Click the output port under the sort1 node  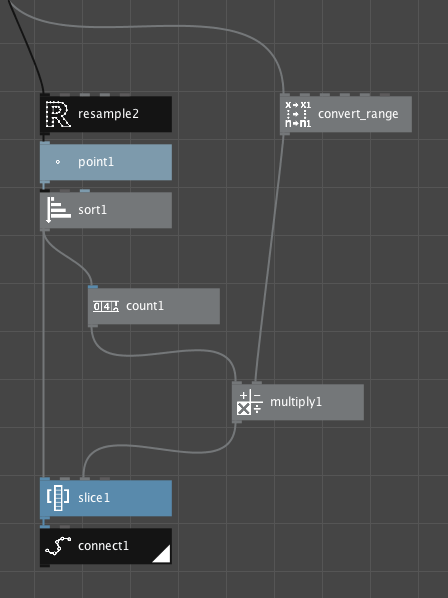pos(45,230)
